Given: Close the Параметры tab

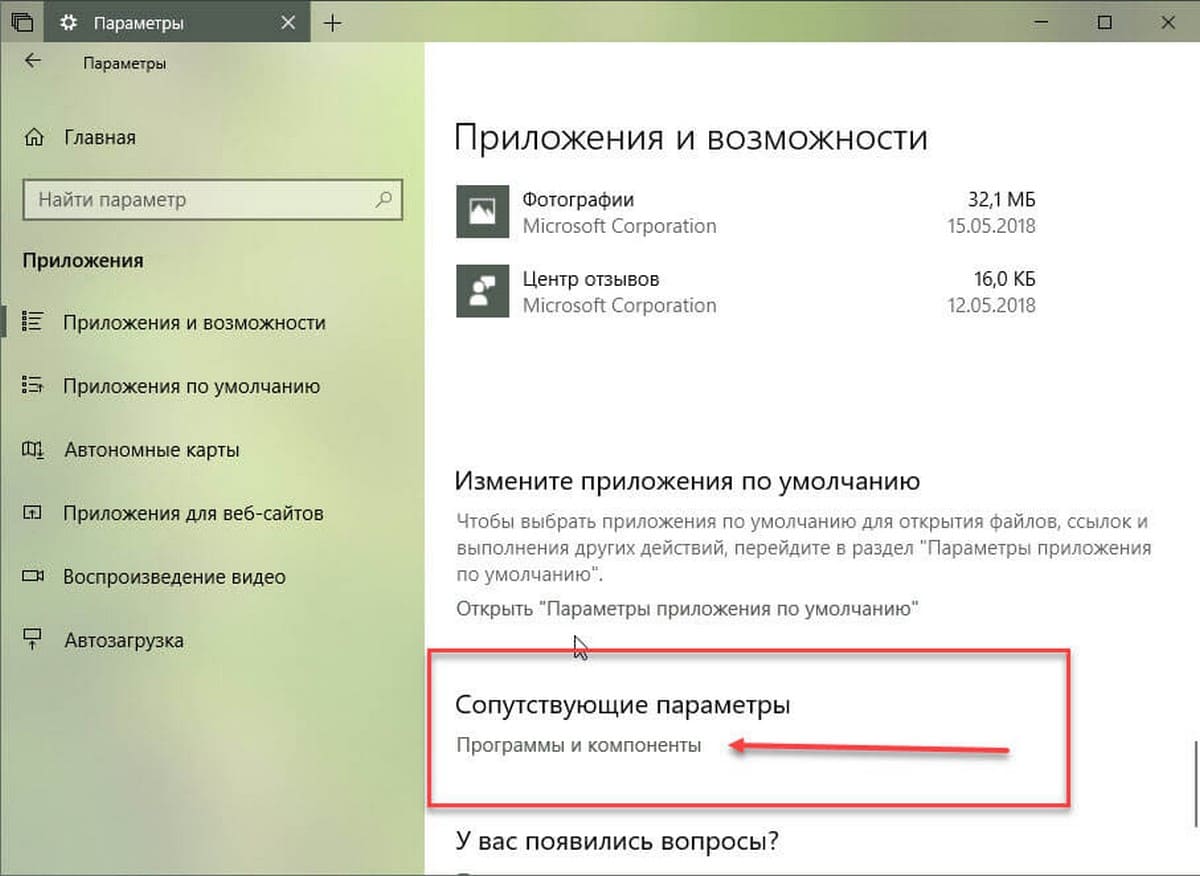Looking at the screenshot, I should pos(287,23).
